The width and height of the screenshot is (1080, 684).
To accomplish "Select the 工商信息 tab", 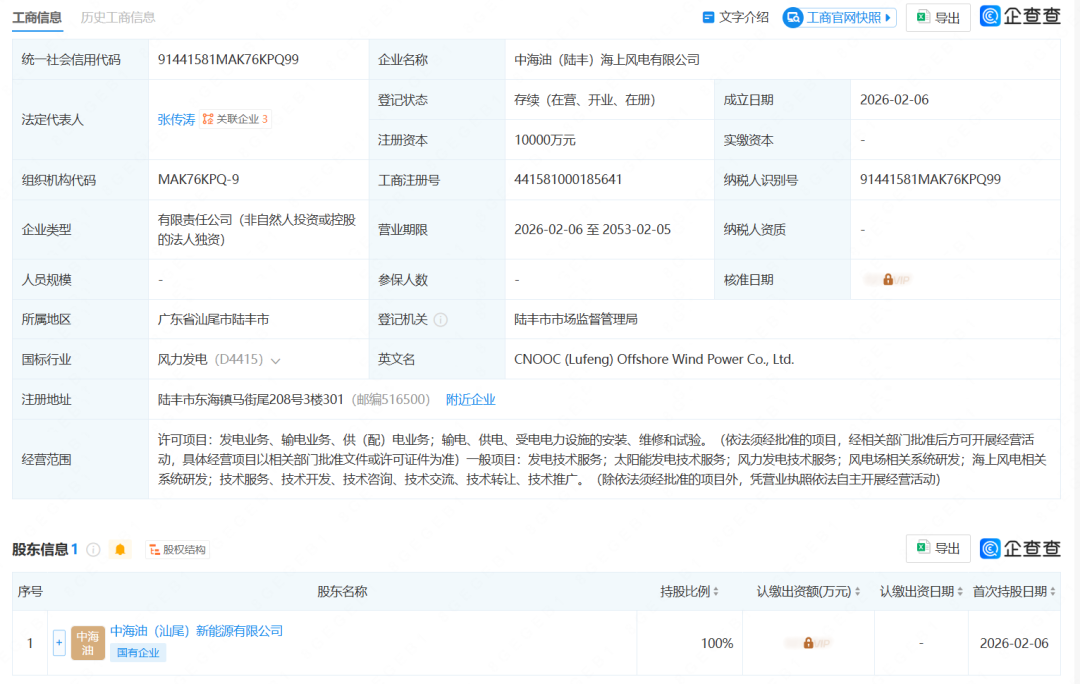I will [36, 17].
